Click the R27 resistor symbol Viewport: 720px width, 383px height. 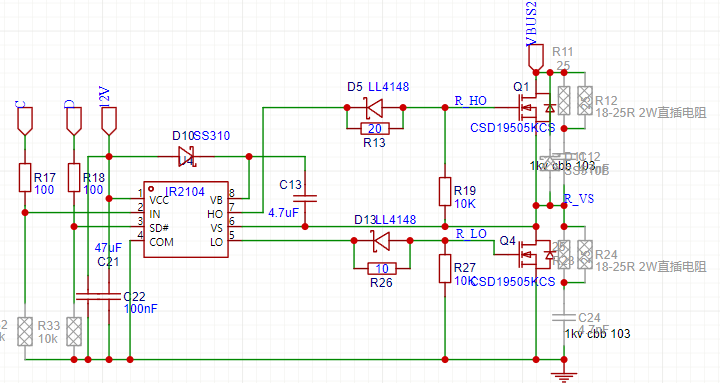coord(444,269)
